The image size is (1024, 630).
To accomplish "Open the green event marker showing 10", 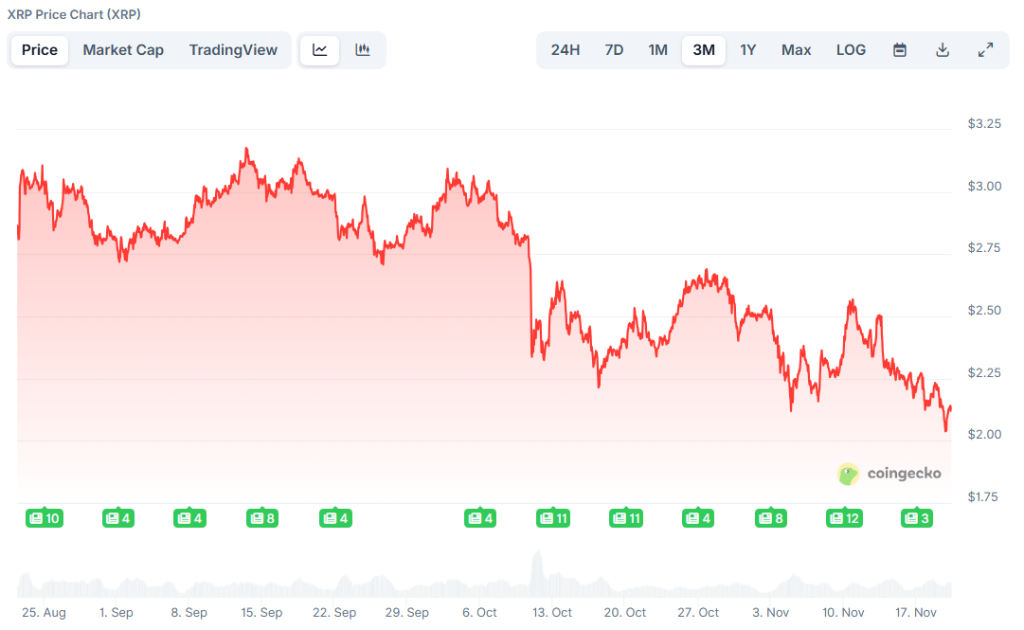I will (44, 518).
